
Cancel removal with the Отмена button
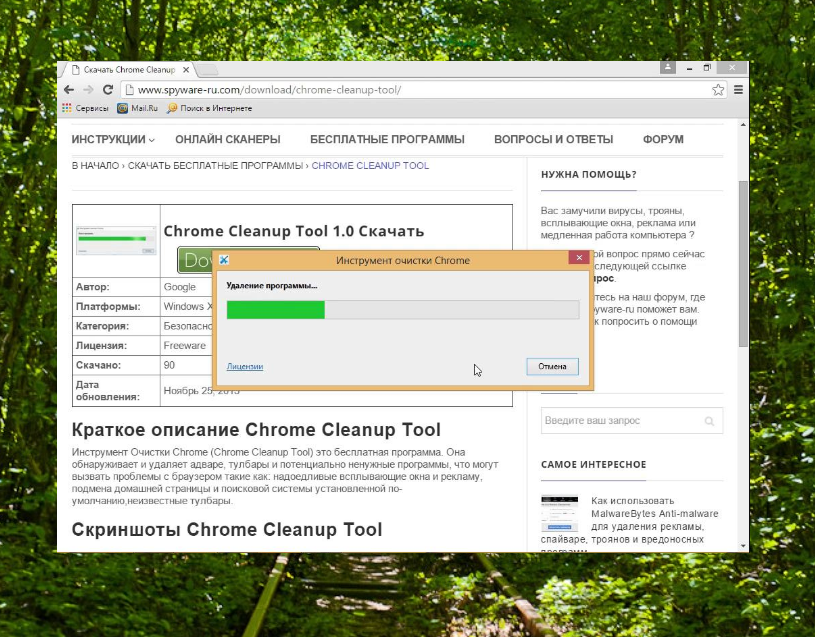coord(552,366)
